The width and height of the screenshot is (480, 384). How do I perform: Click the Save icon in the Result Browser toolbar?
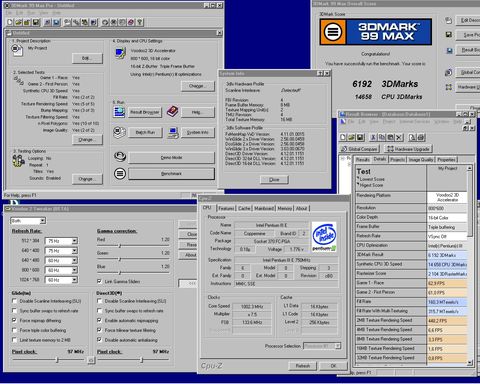coord(360,137)
